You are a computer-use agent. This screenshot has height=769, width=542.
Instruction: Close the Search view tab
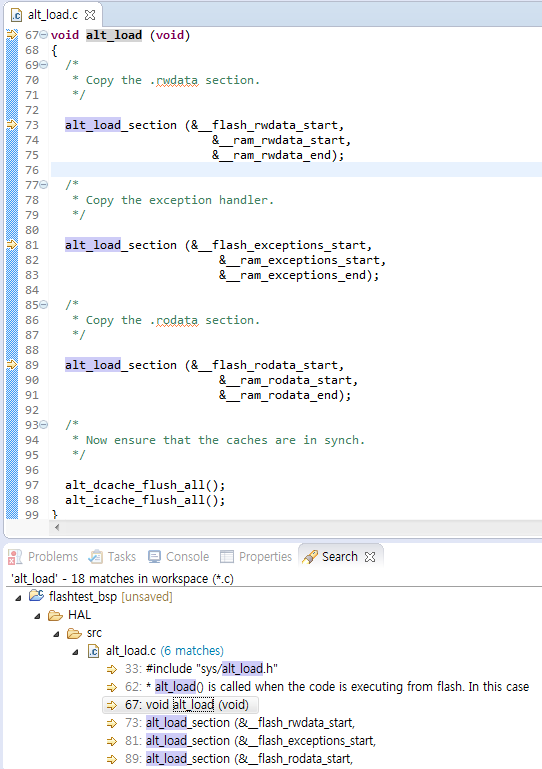(370, 557)
